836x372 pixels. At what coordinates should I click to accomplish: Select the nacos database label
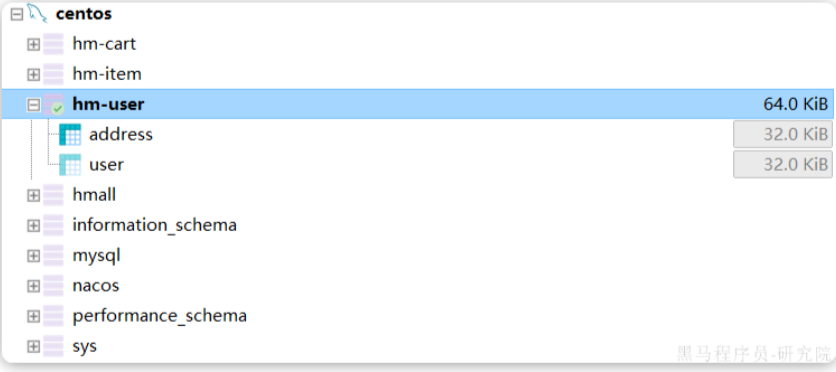click(x=96, y=286)
